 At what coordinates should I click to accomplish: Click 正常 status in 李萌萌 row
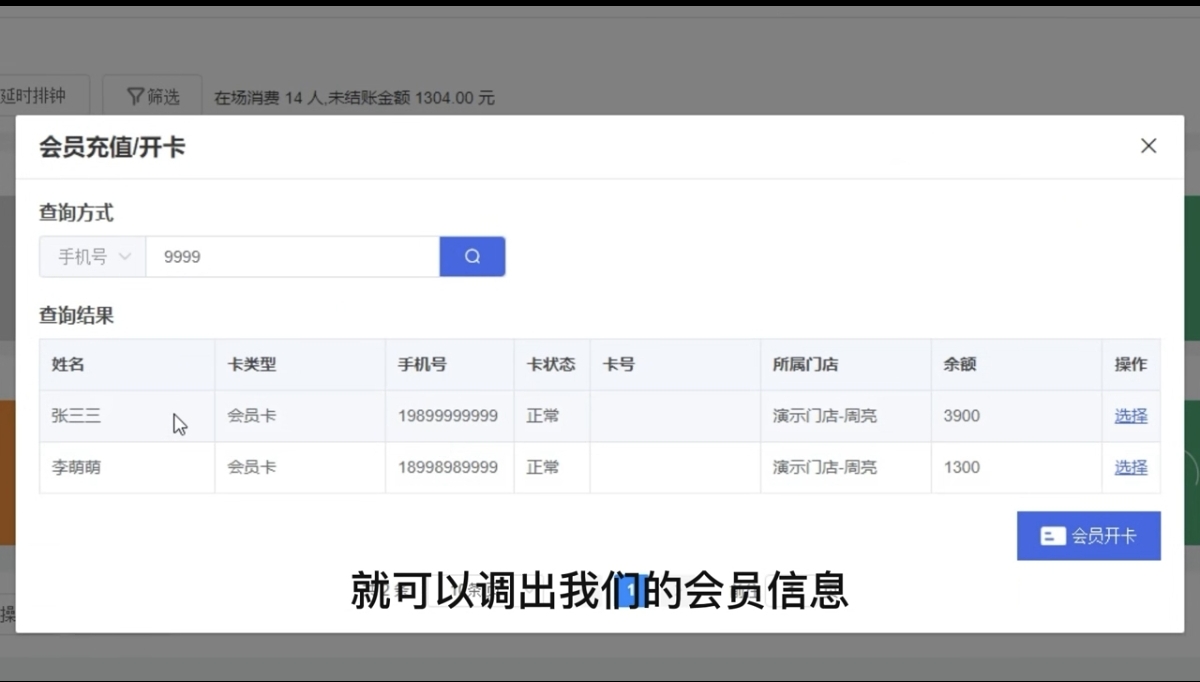tap(543, 467)
